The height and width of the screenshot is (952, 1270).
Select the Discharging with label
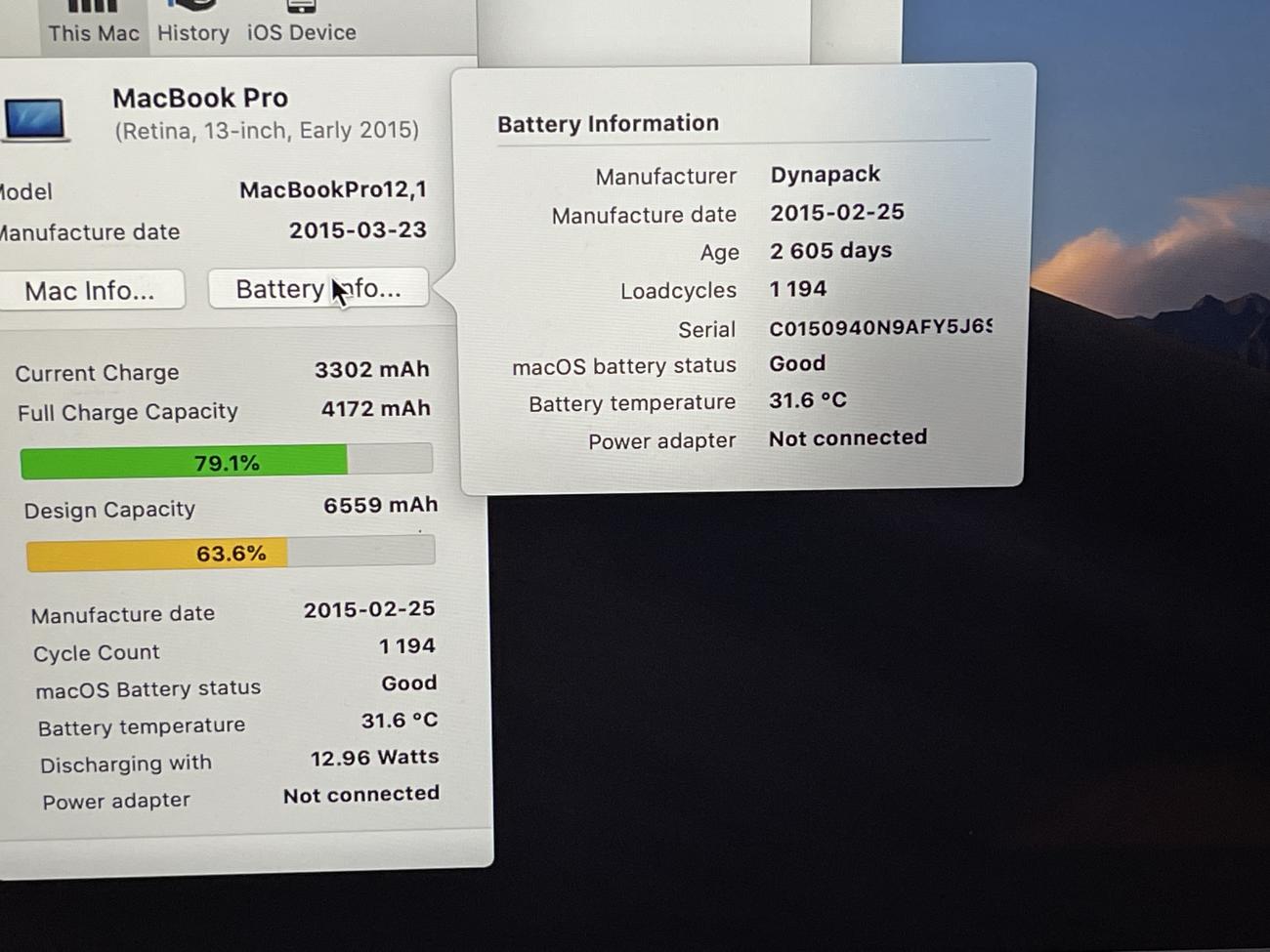tap(126, 764)
